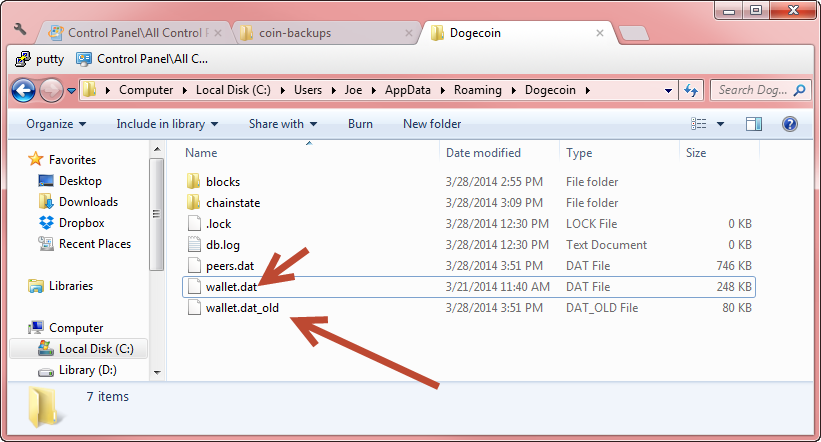
Task: Click AppData in the address breadcrumb
Action: tap(407, 90)
